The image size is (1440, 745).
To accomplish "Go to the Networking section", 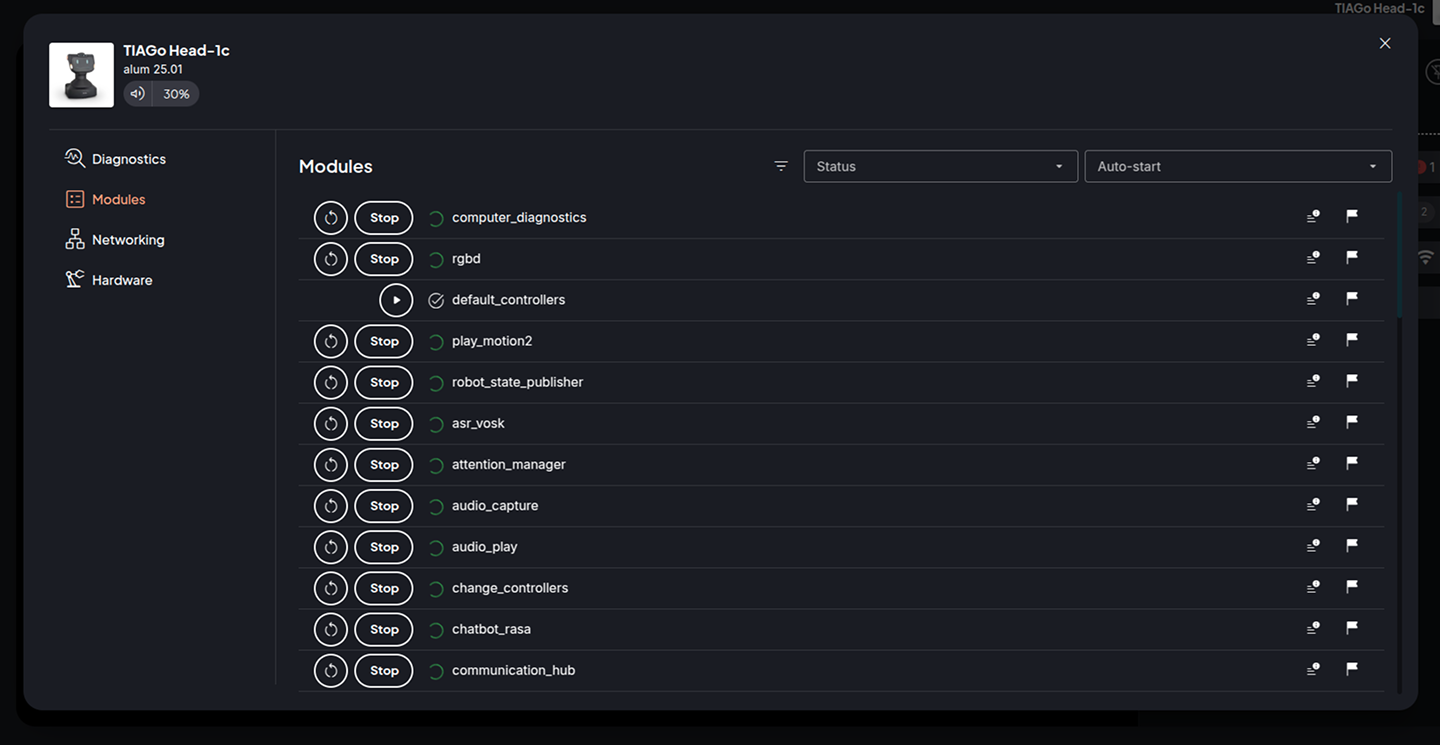I will pyautogui.click(x=114, y=240).
